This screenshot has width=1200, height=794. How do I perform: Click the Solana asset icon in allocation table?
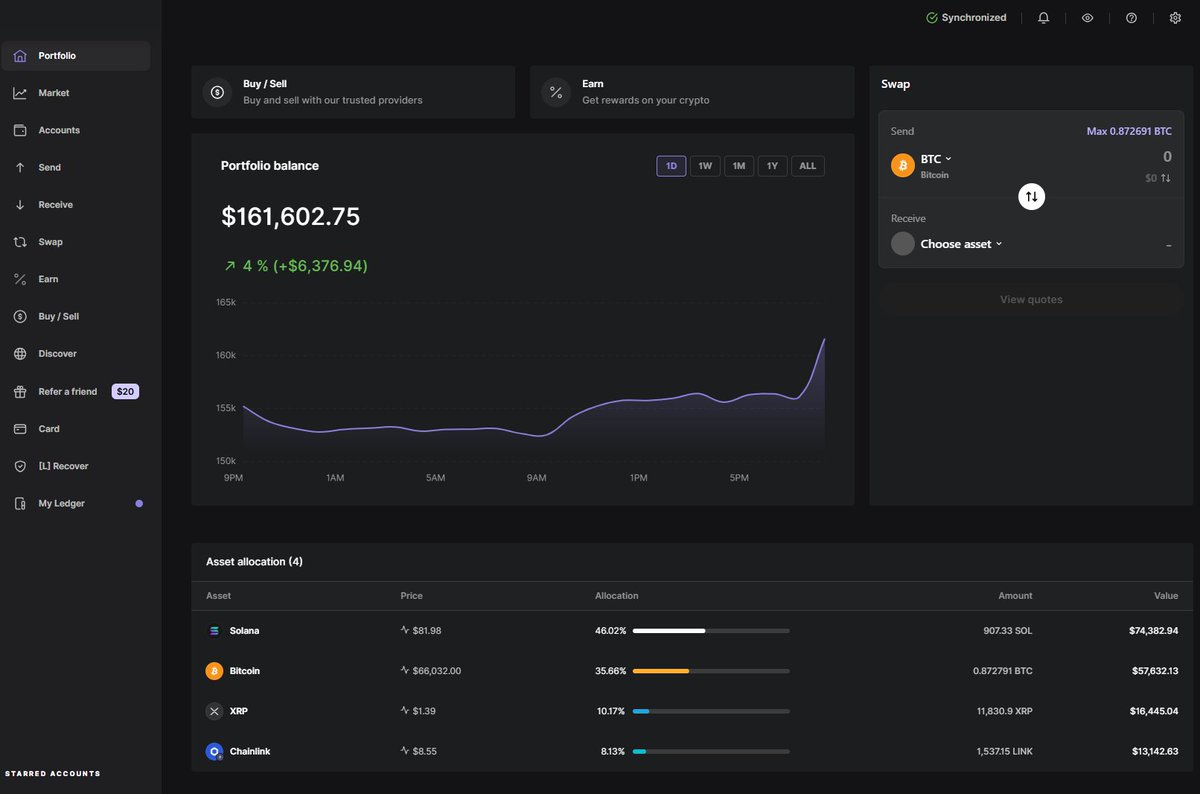click(214, 631)
